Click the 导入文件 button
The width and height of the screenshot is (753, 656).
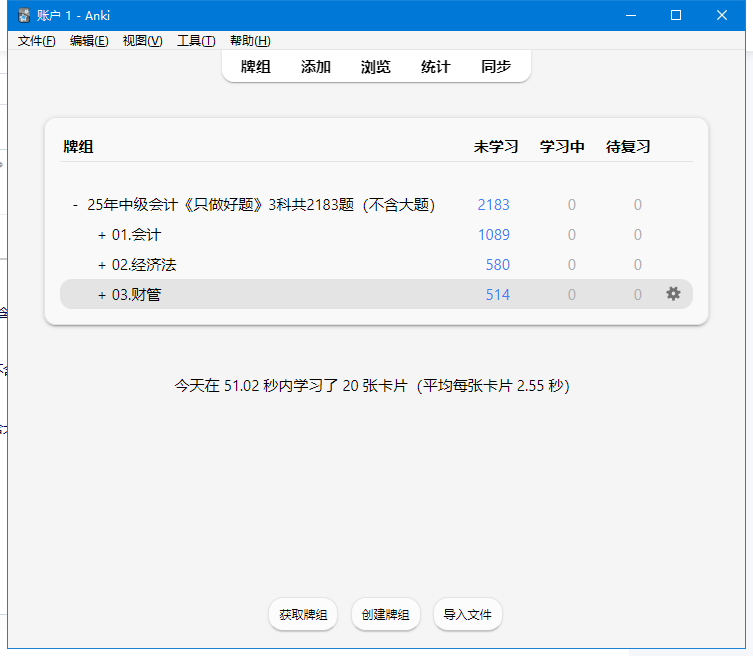tap(468, 614)
